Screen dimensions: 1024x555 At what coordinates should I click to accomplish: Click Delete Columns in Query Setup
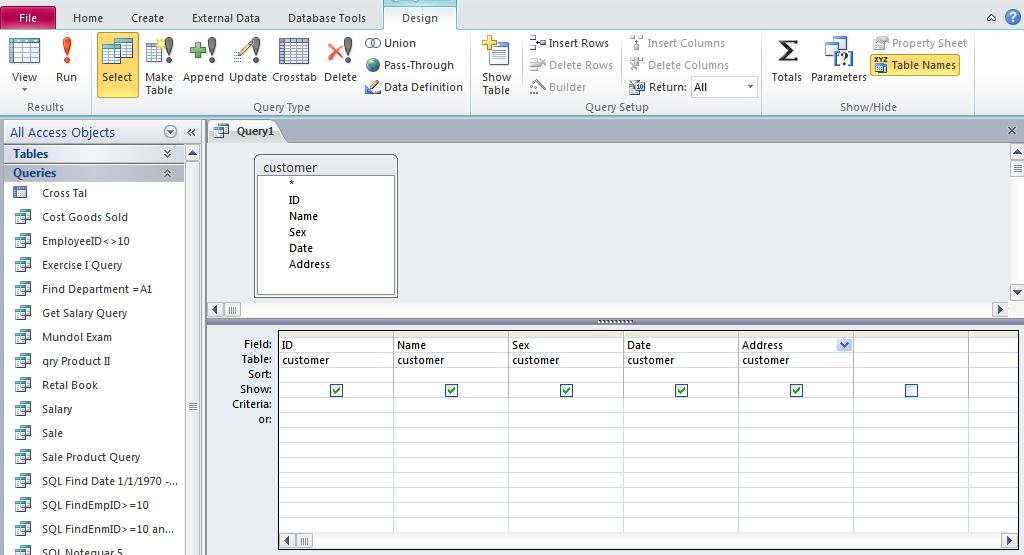pos(679,65)
